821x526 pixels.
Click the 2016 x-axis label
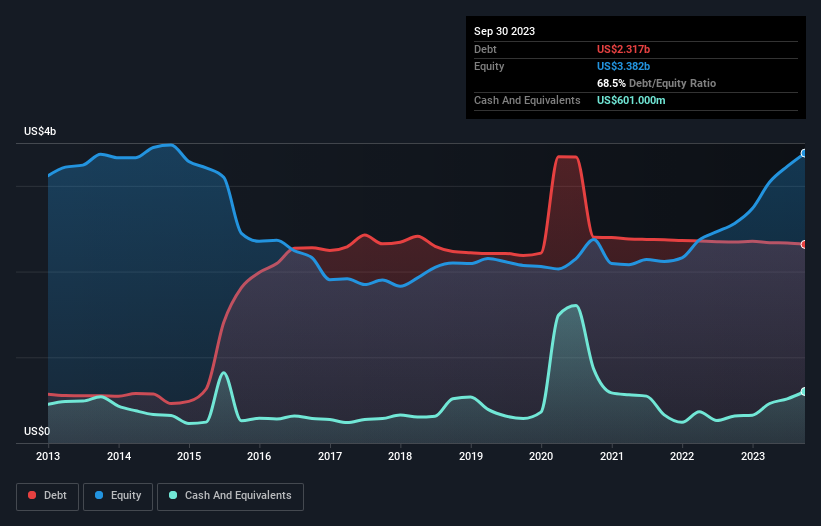pyautogui.click(x=259, y=456)
